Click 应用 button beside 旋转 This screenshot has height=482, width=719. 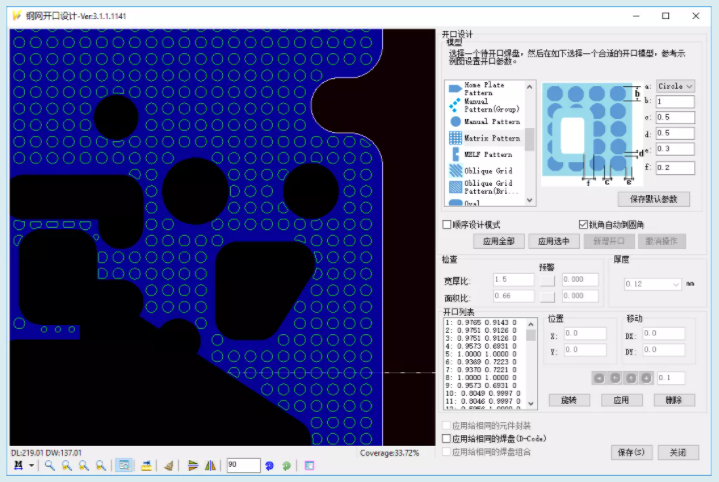click(621, 400)
